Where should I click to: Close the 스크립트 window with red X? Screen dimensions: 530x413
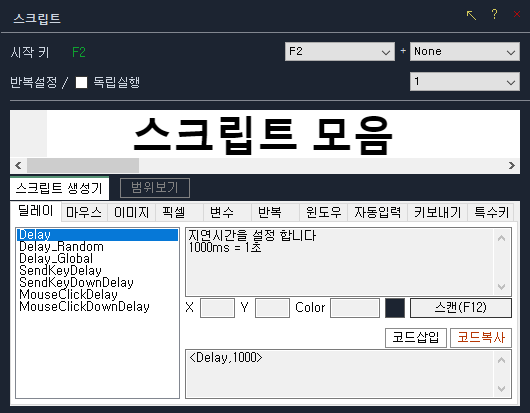pos(517,14)
